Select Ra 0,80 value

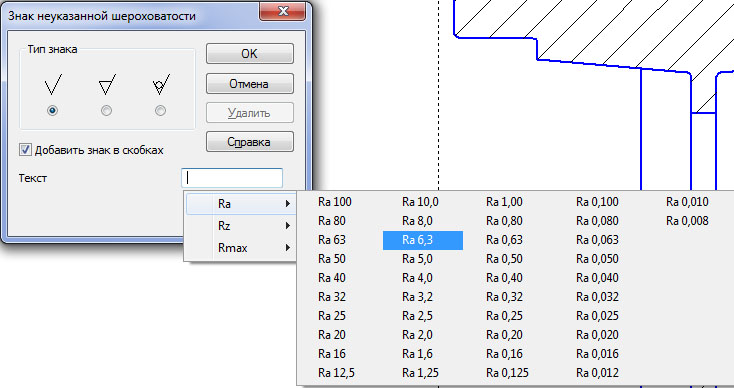click(x=505, y=221)
